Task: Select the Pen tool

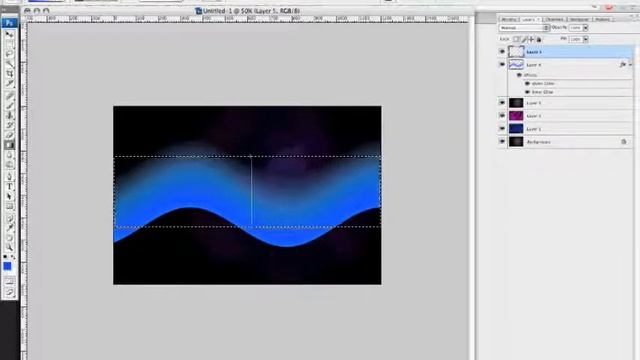Action: [x=9, y=176]
